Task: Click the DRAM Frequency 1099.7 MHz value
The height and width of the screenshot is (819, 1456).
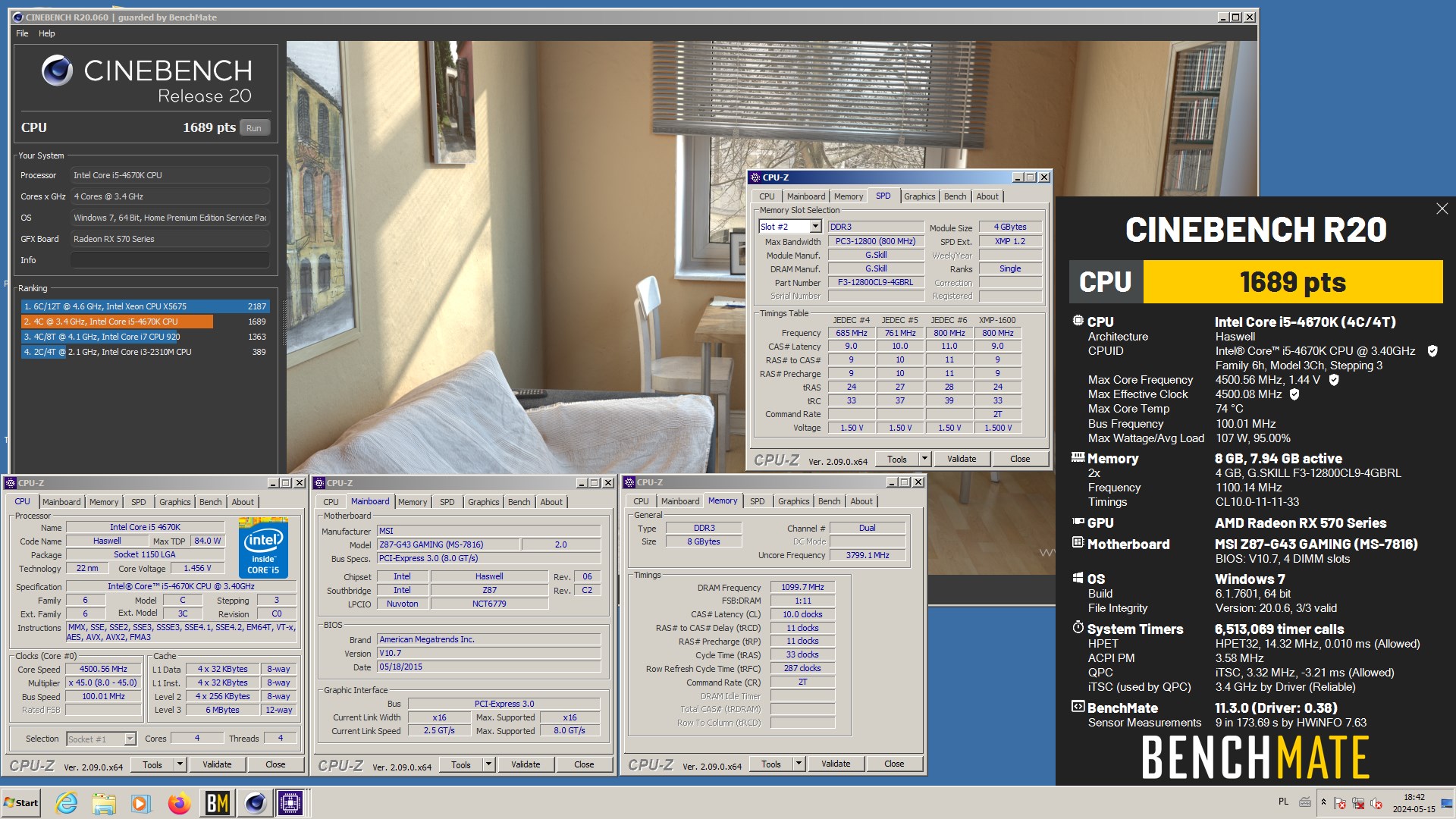Action: 802,587
